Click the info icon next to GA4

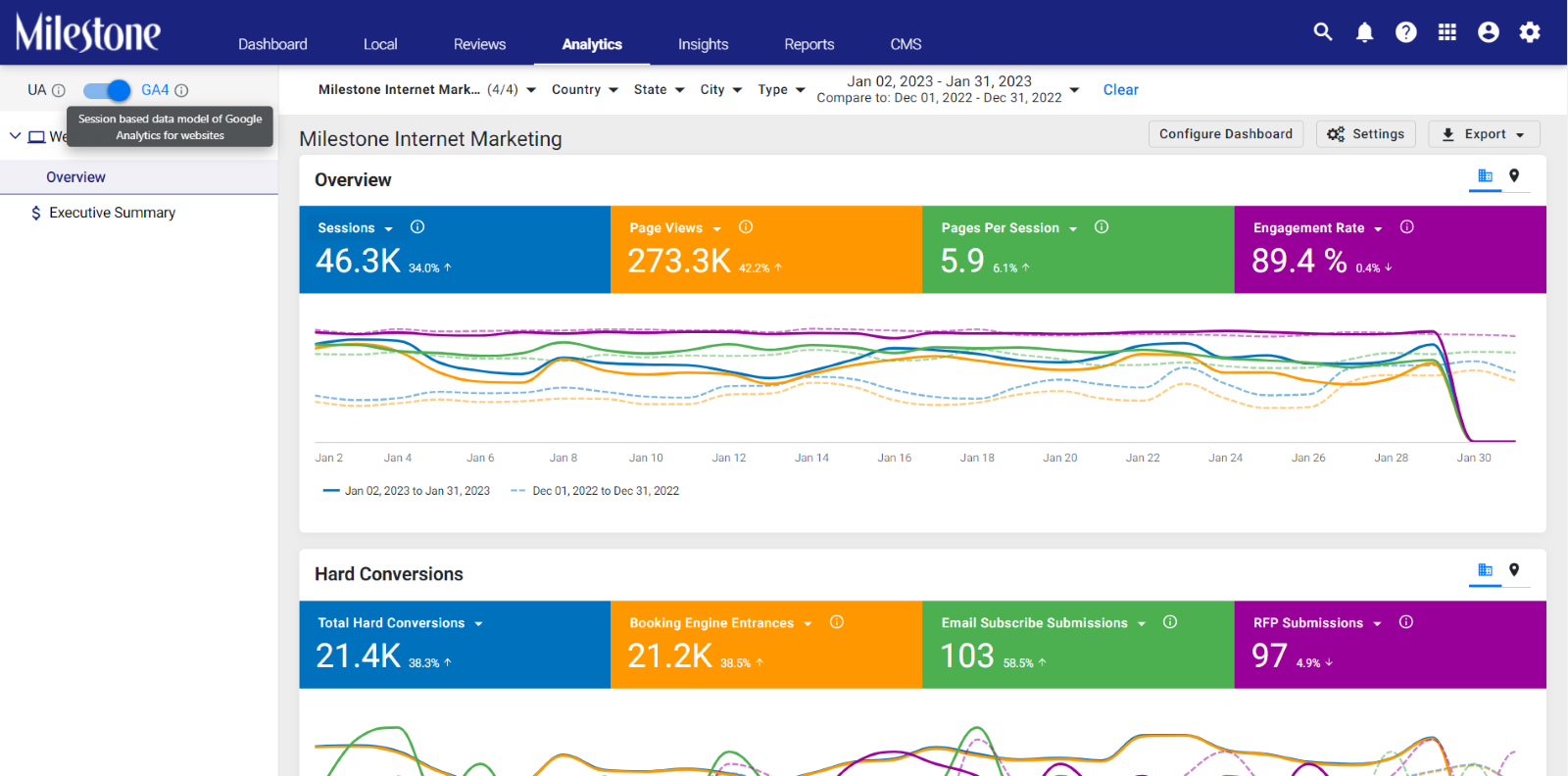(x=181, y=90)
